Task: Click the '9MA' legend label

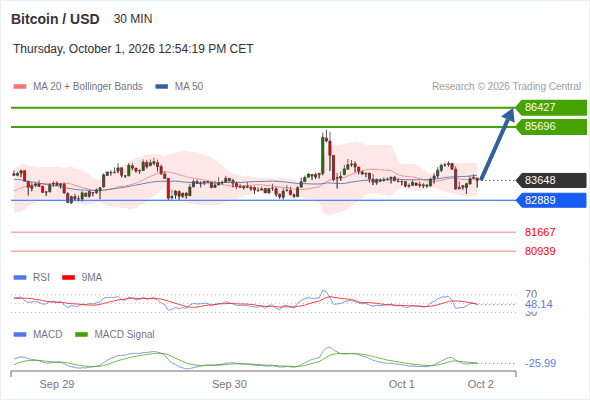Action: point(92,278)
